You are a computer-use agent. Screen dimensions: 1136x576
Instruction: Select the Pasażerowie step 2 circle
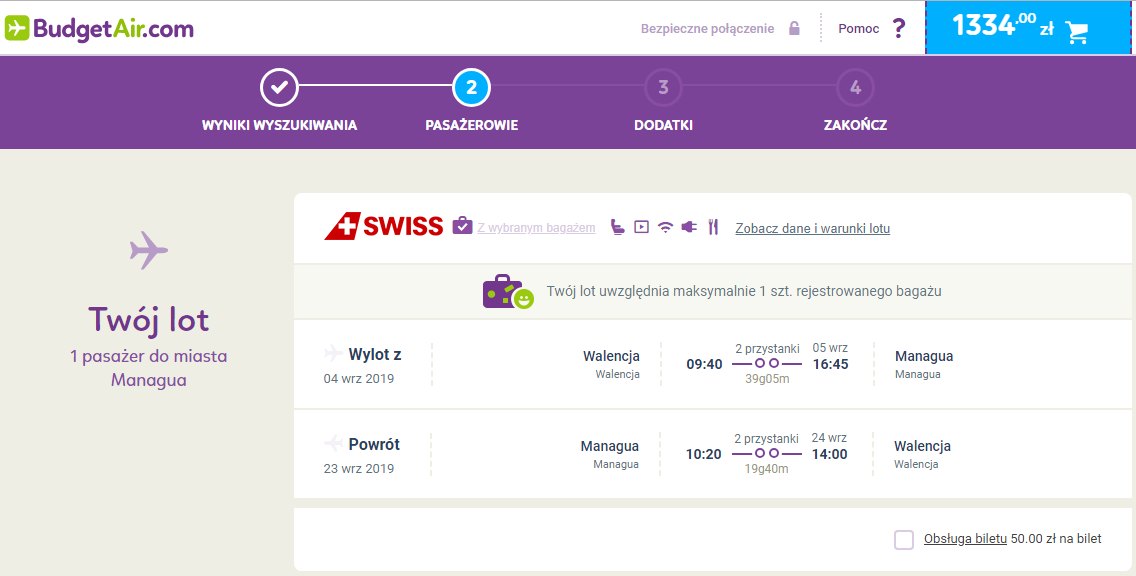(x=472, y=88)
